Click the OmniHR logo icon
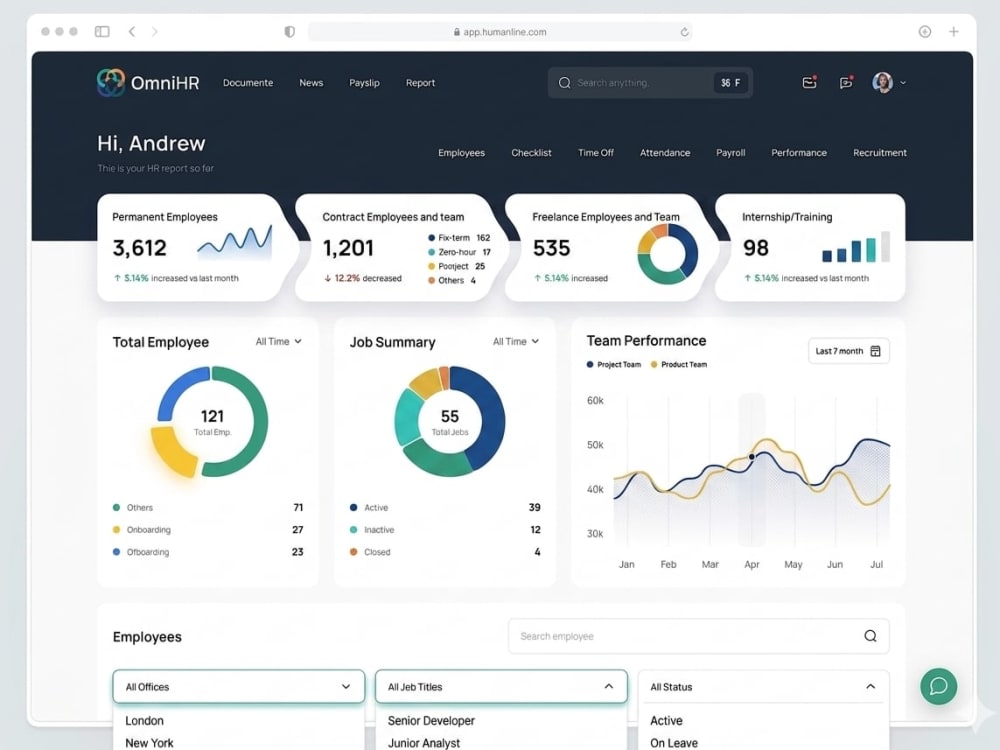Image resolution: width=1000 pixels, height=750 pixels. click(111, 82)
